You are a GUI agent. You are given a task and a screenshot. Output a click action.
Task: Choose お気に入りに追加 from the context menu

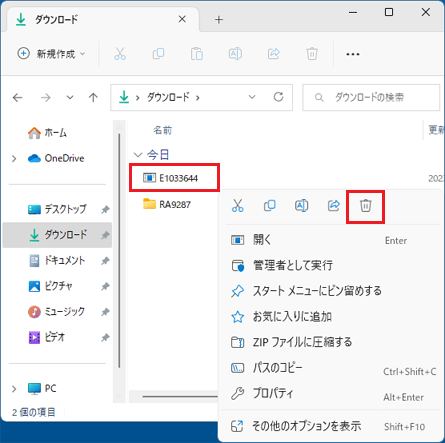click(331, 317)
